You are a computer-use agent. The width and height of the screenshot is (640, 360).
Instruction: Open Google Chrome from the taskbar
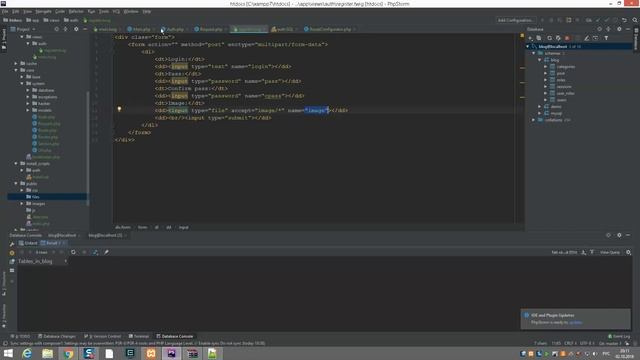click(68, 353)
